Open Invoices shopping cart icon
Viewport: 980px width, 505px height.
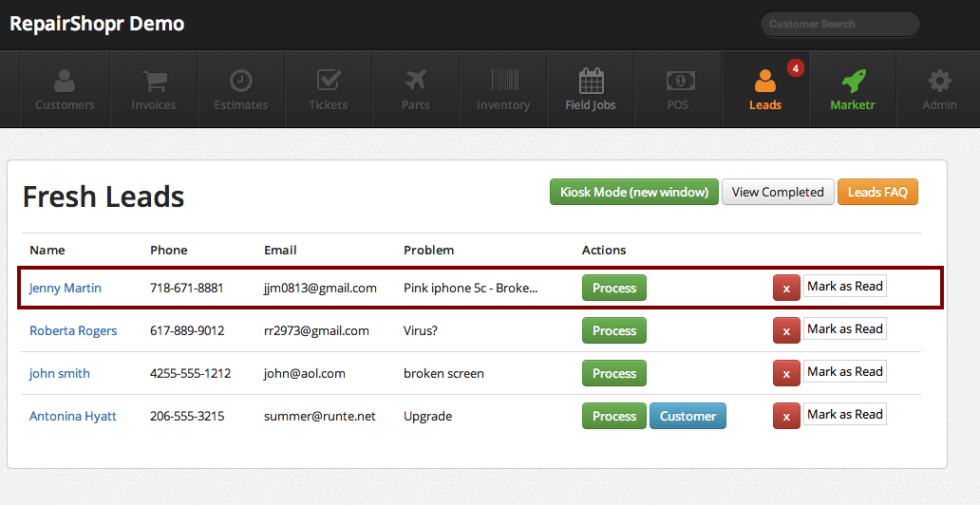(x=153, y=81)
